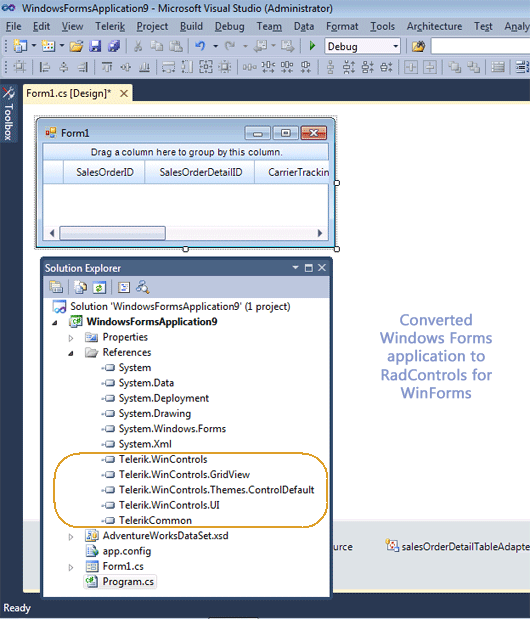Click the Align Centers layout icon
This screenshot has height=619, width=530.
[64, 67]
